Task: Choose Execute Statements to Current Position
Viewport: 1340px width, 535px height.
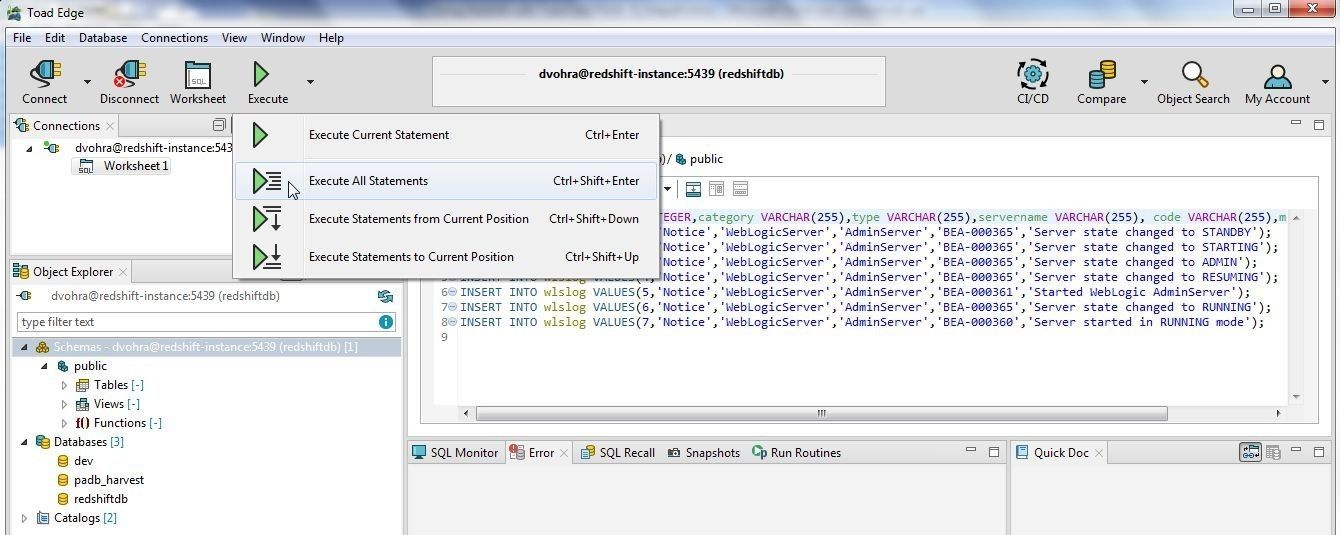Action: point(446,257)
